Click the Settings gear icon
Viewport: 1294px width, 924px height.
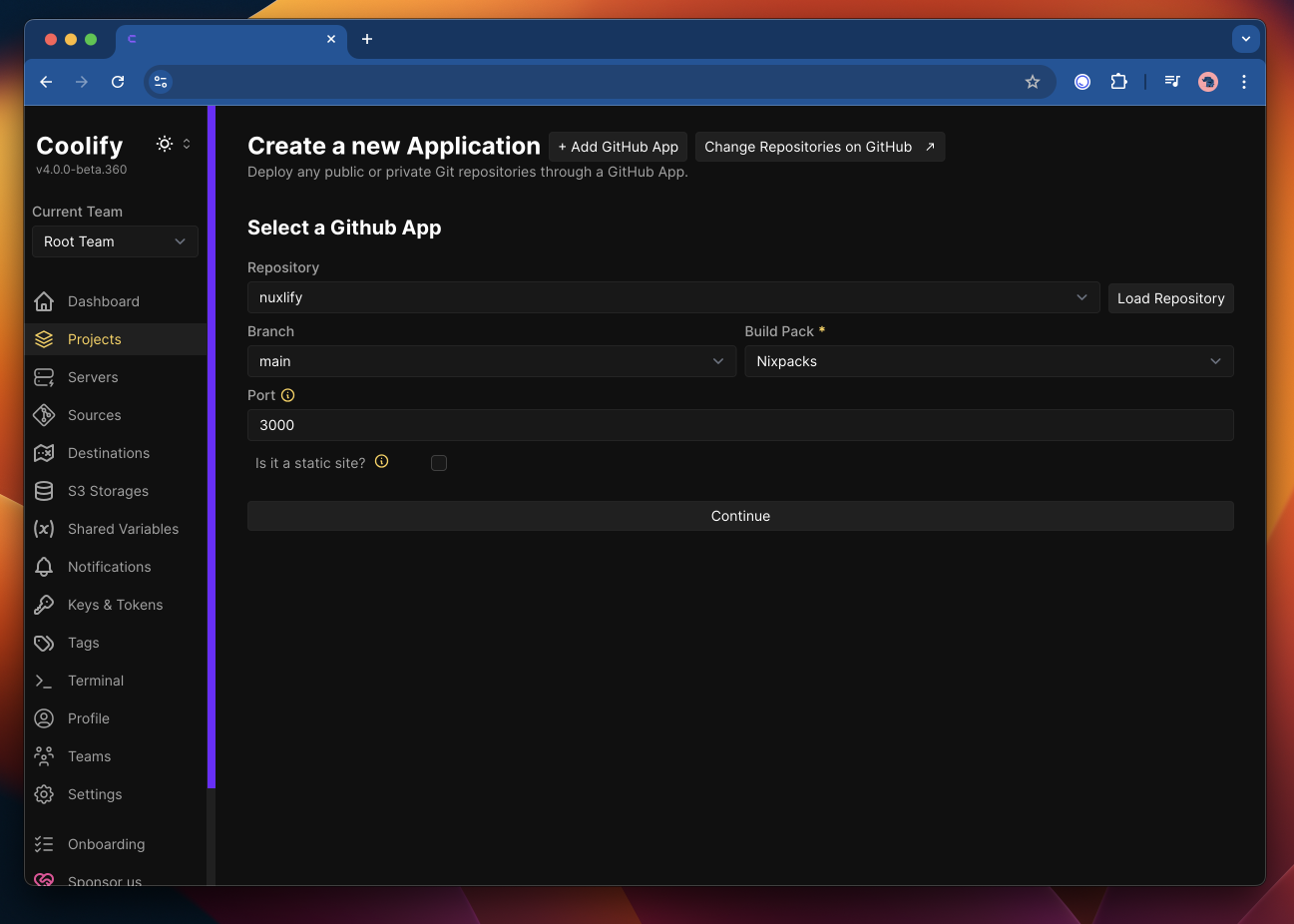pyautogui.click(x=44, y=794)
